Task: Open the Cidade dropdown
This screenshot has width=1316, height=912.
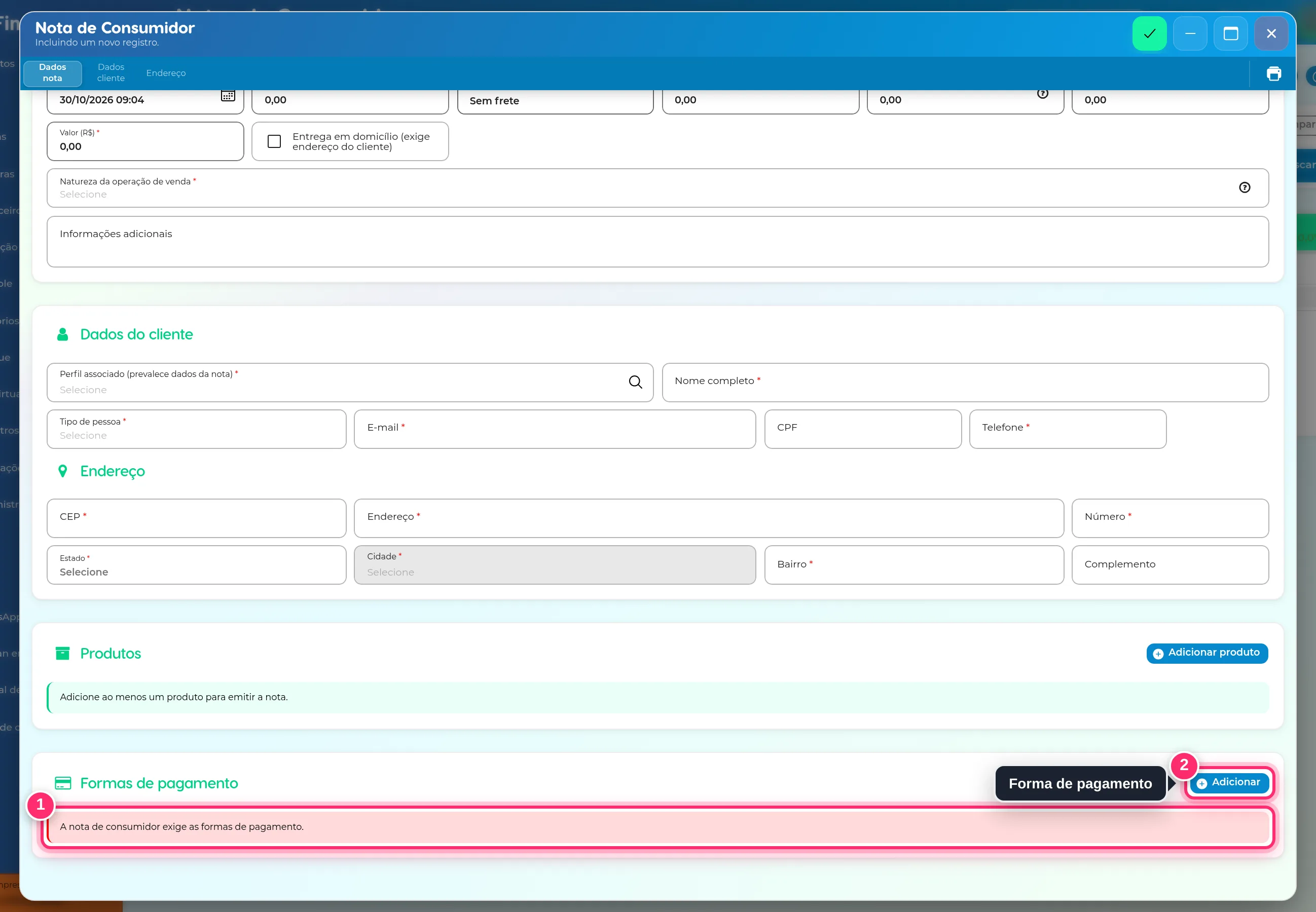Action: (x=555, y=565)
